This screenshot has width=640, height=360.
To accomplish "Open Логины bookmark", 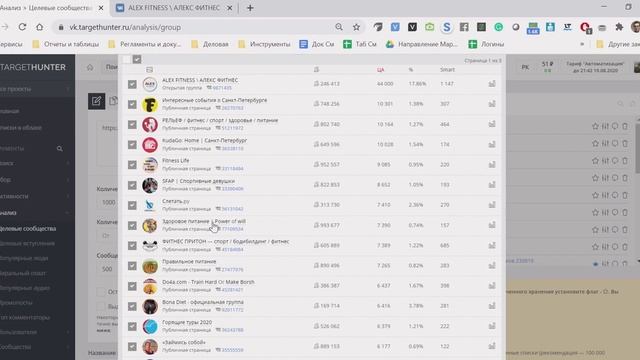I will pos(486,44).
